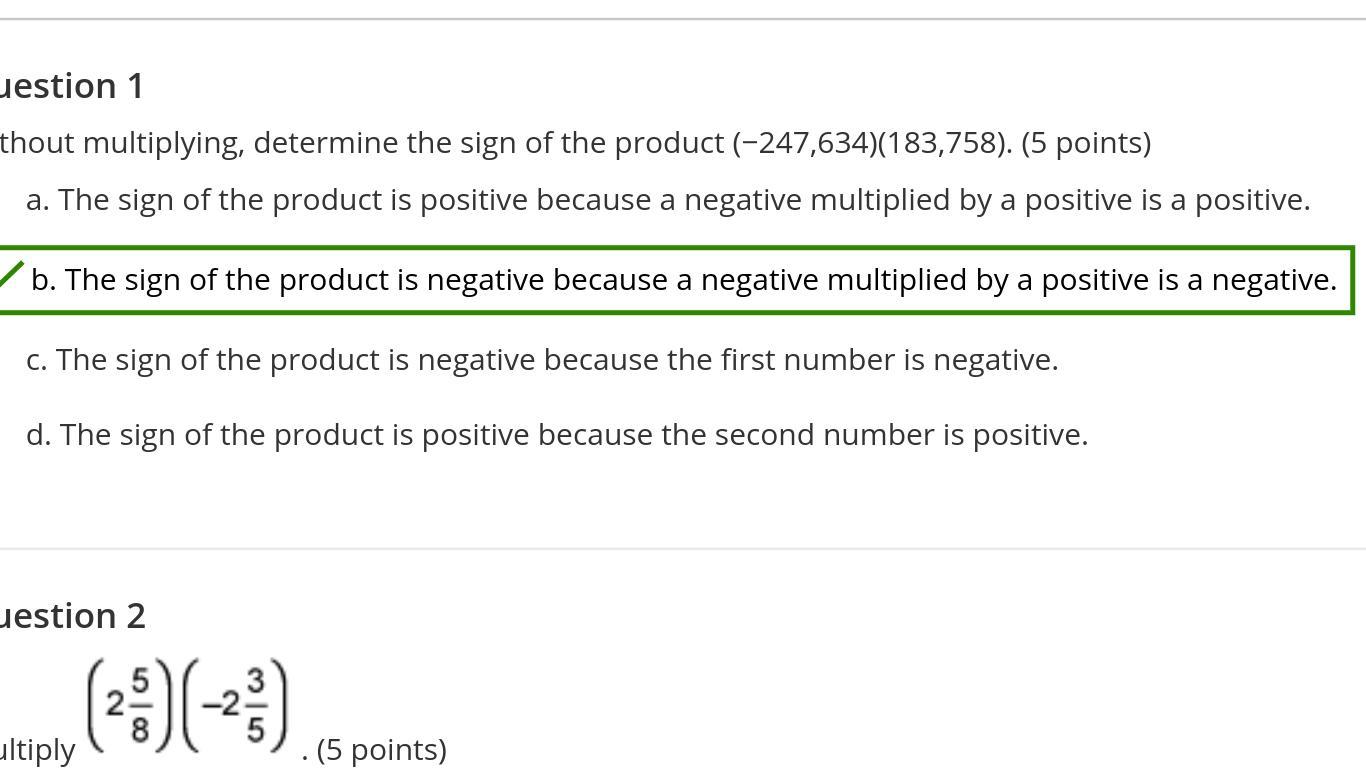
Task: Click the word "Multiply" in Question 2
Action: [38, 750]
